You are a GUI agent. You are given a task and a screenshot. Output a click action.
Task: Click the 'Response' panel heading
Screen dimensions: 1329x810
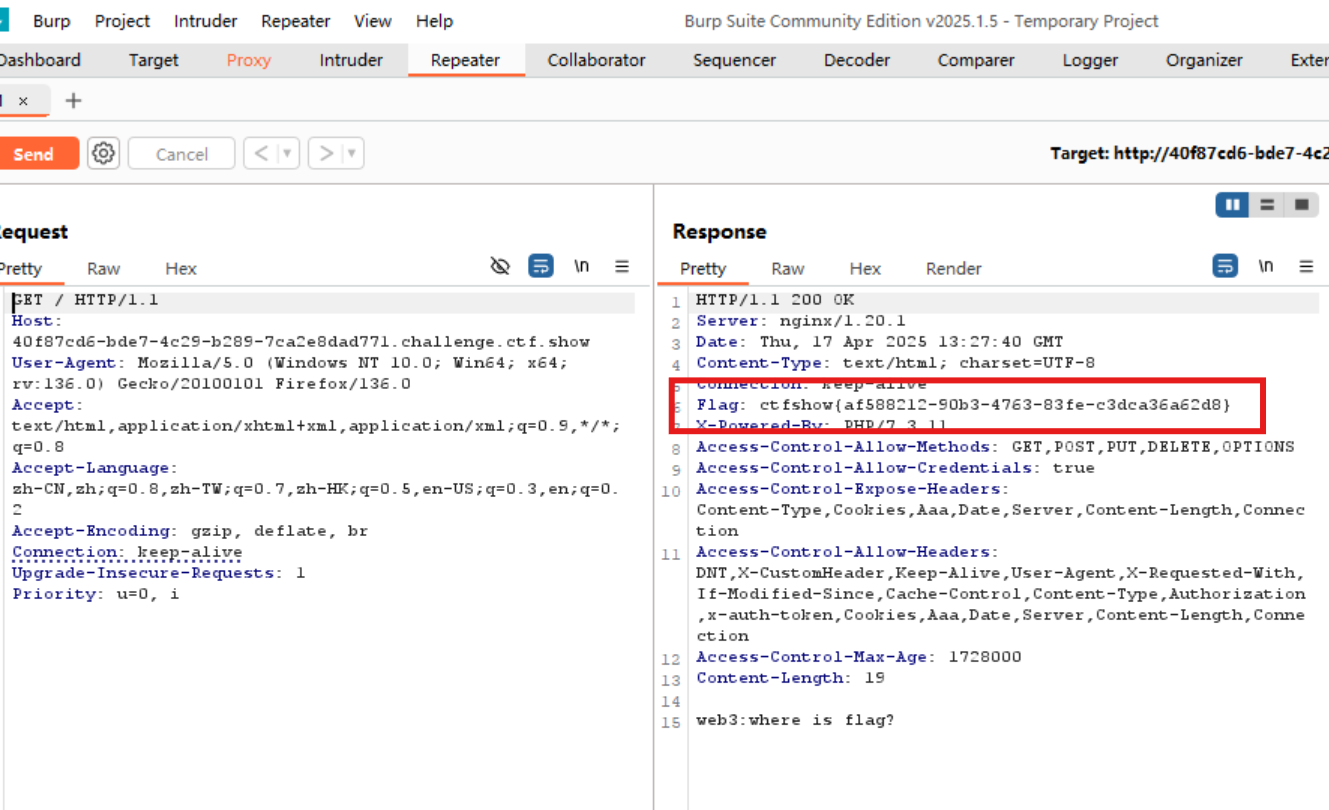point(719,231)
